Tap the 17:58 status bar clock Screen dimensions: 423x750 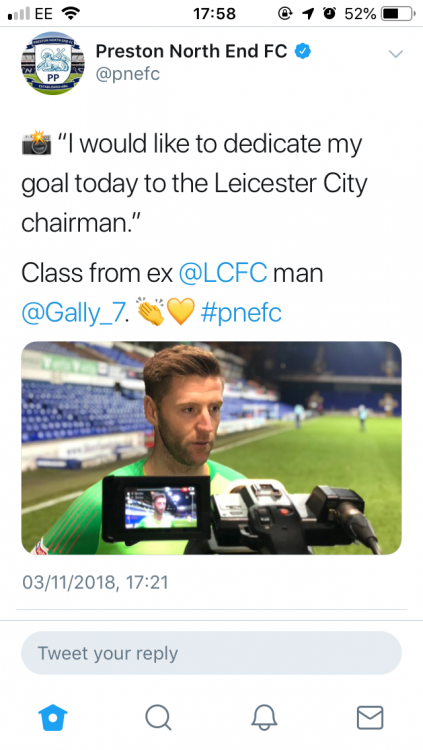(x=214, y=14)
